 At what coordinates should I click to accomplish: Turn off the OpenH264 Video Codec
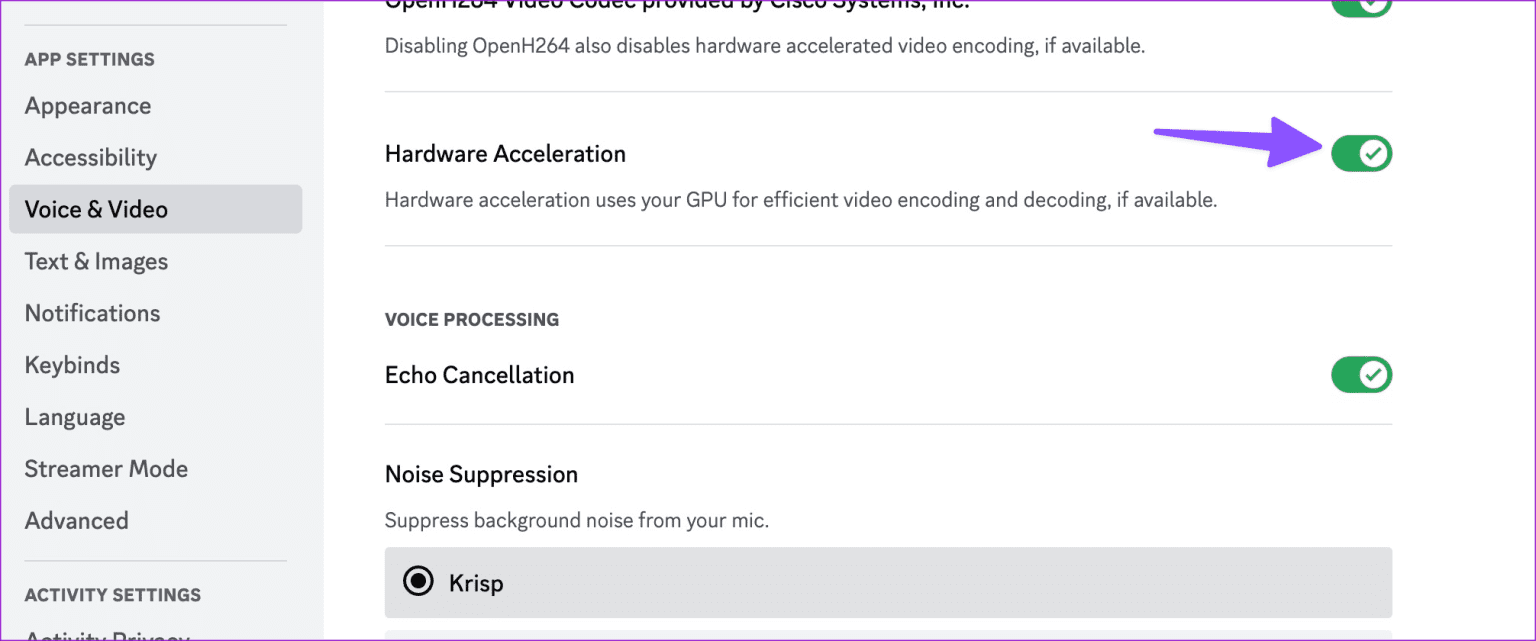pos(1361,5)
